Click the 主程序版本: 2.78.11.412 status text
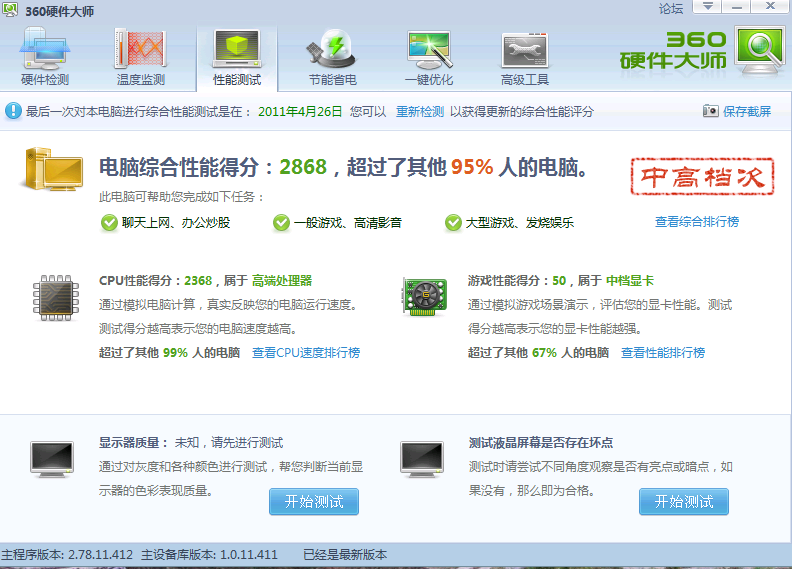The width and height of the screenshot is (792, 569). click(67, 555)
